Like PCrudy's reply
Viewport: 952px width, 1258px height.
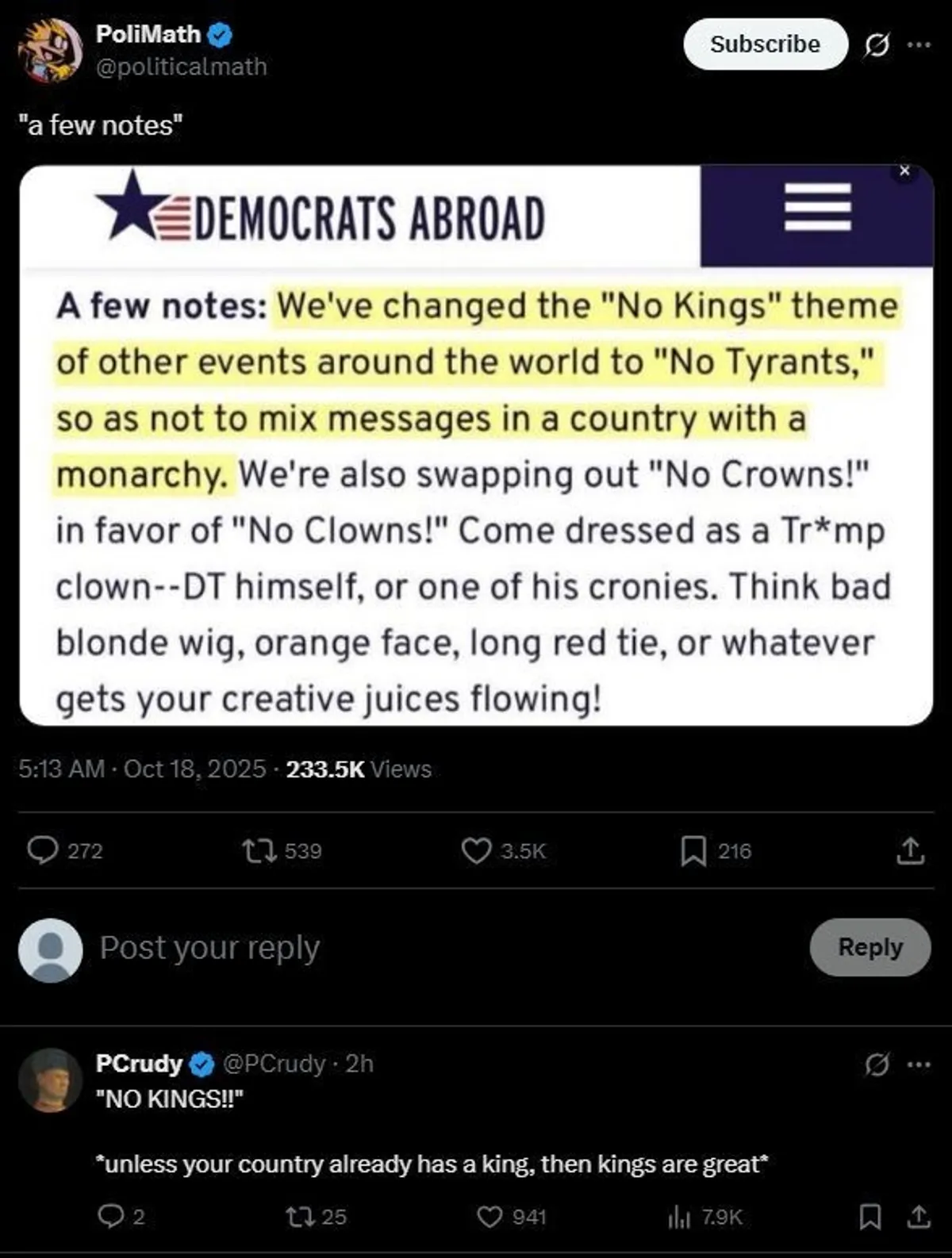click(491, 1216)
